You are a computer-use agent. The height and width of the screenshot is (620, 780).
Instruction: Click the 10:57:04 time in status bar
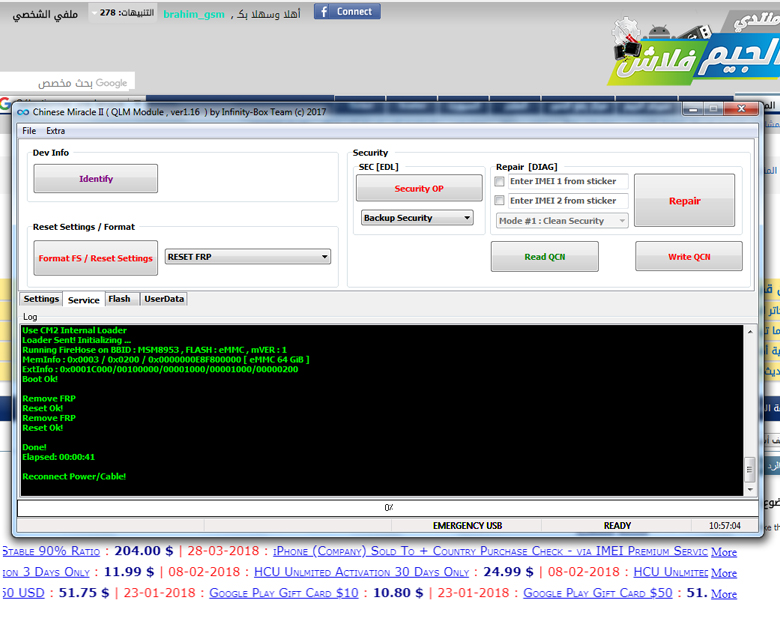724,525
